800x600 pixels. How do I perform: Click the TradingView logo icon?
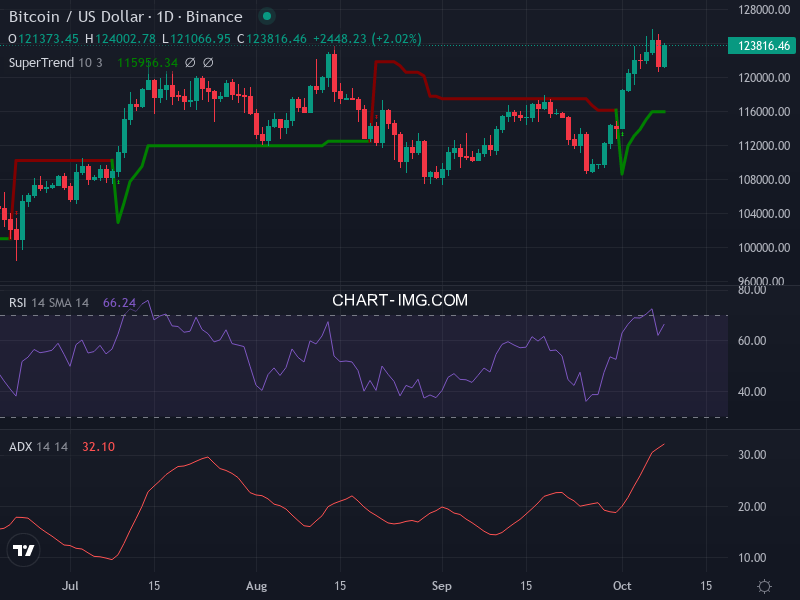[23, 550]
